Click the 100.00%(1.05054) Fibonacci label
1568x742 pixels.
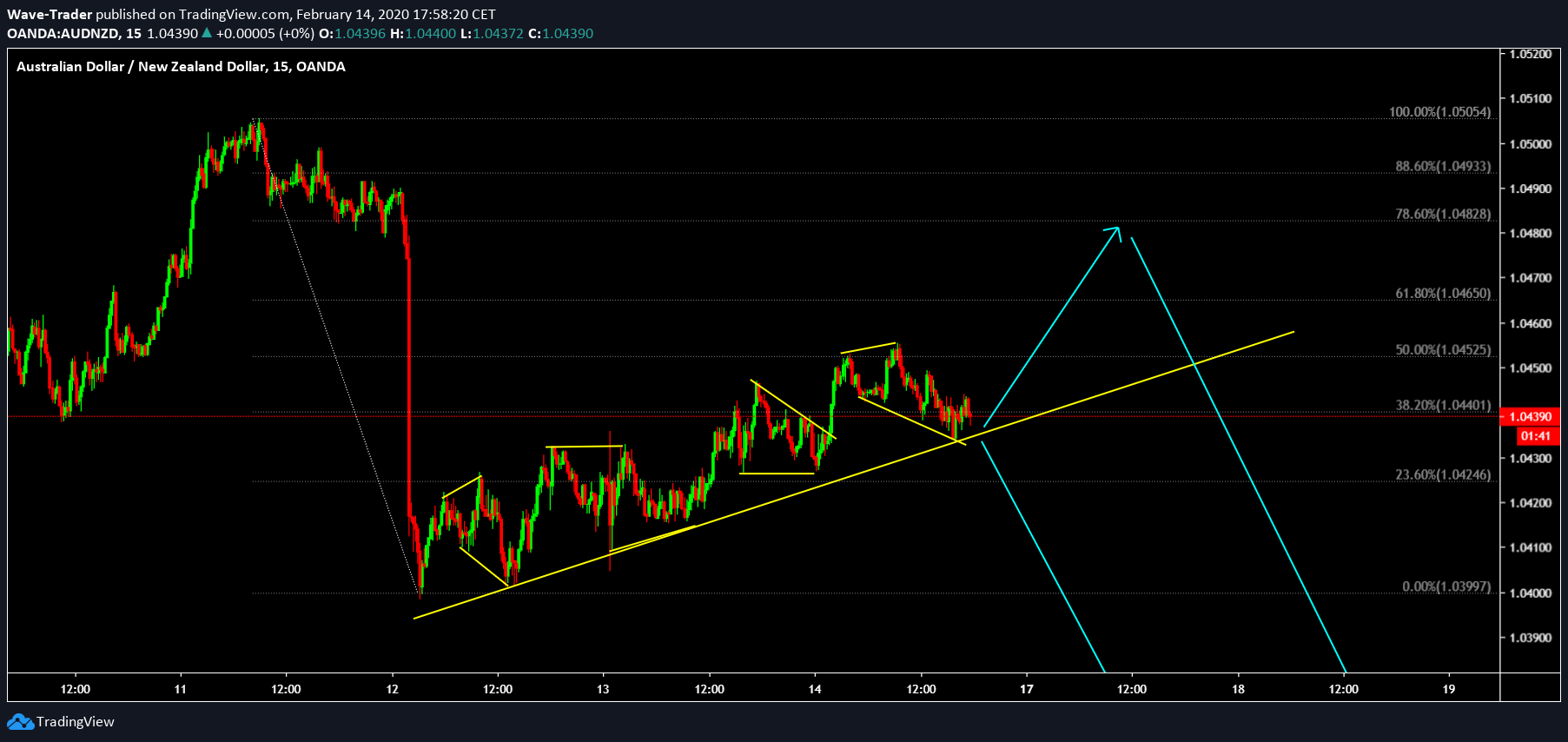[x=1439, y=112]
